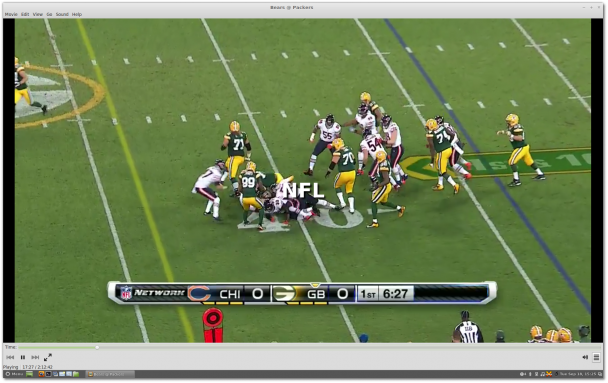Viewport: 608px width, 383px height.
Task: Toggle the playlist sidebar button
Action: (x=596, y=357)
